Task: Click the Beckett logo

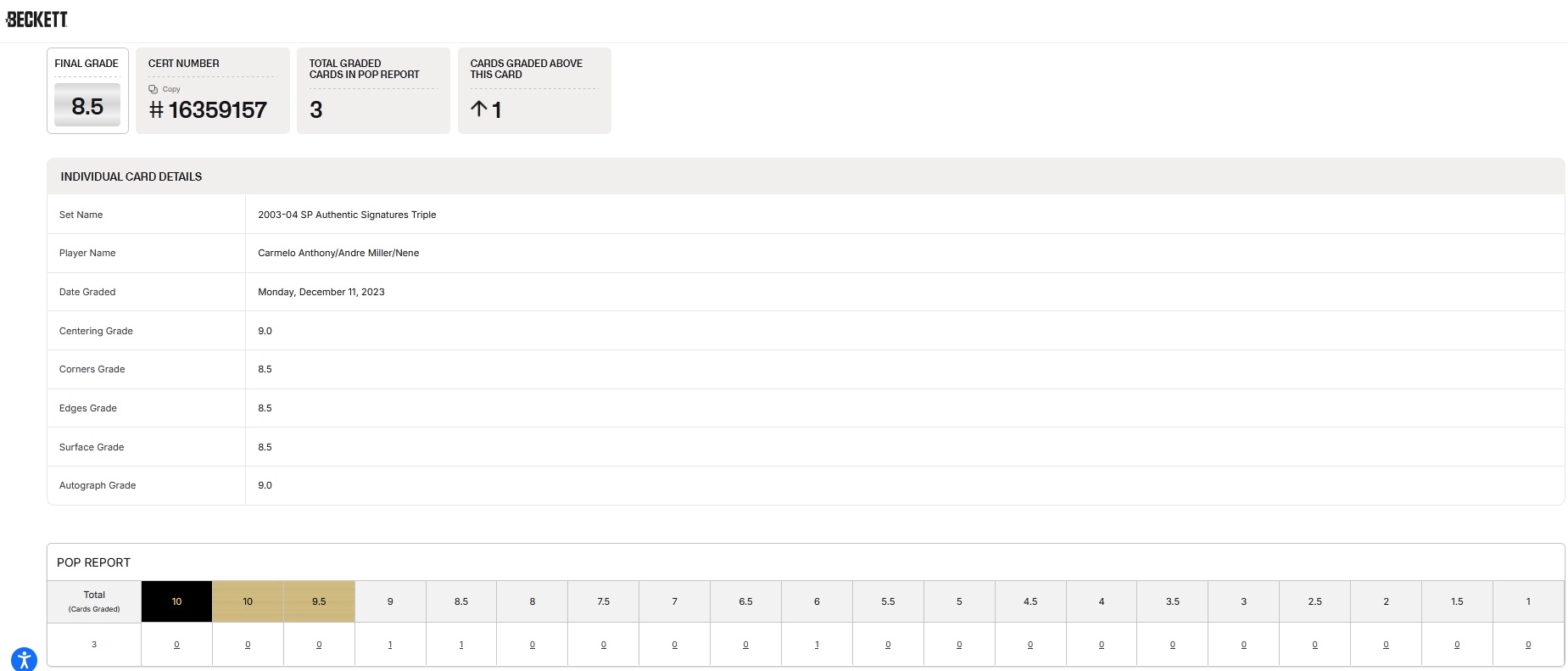Action: [x=36, y=20]
